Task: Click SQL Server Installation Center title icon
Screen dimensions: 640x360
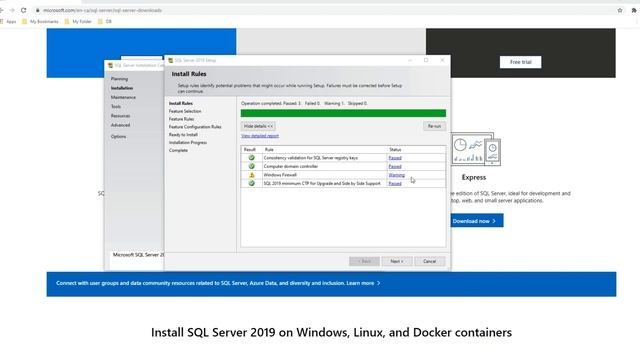Action: point(110,65)
